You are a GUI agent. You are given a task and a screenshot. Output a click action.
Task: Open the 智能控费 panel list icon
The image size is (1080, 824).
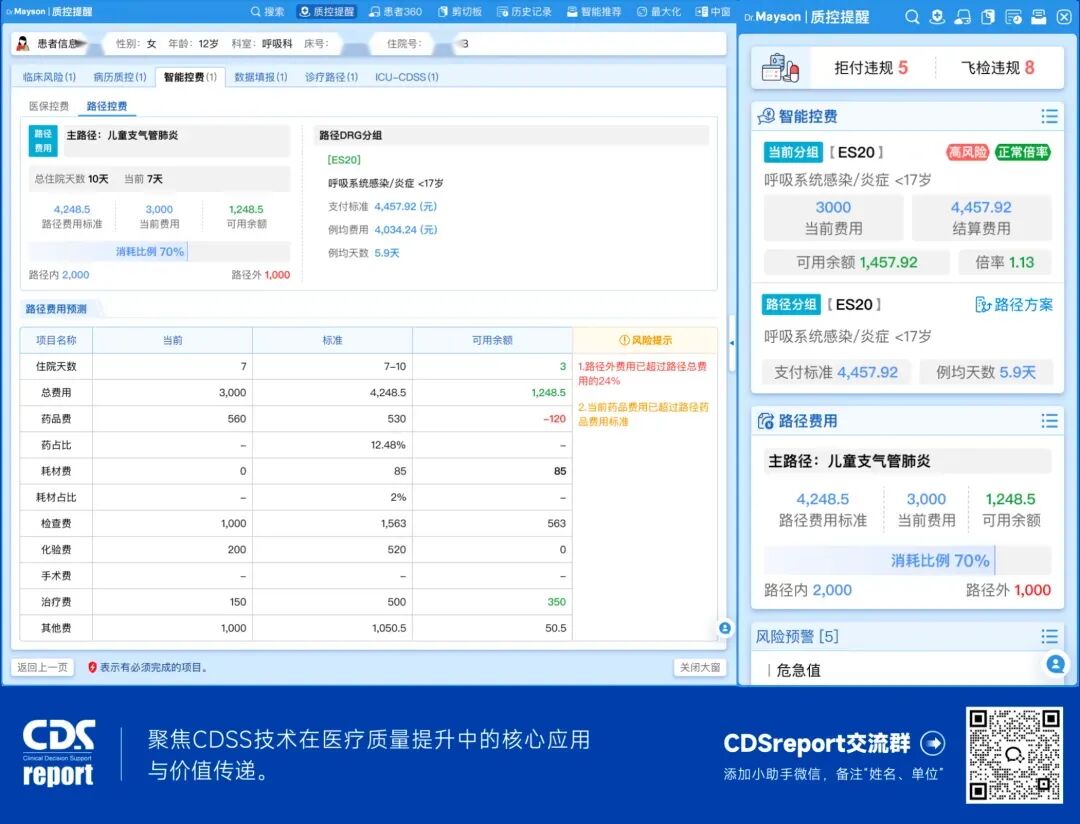coord(1050,116)
